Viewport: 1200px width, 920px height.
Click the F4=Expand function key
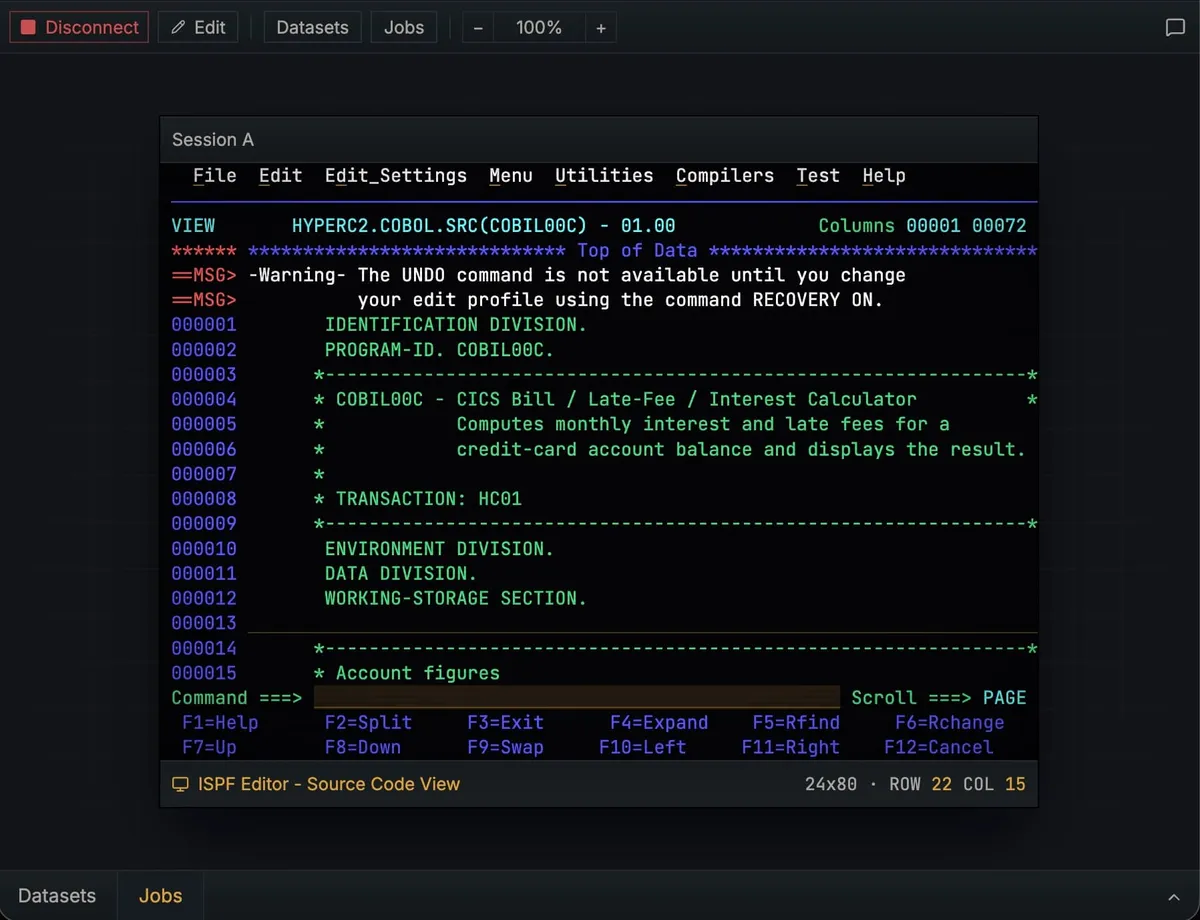(x=659, y=723)
